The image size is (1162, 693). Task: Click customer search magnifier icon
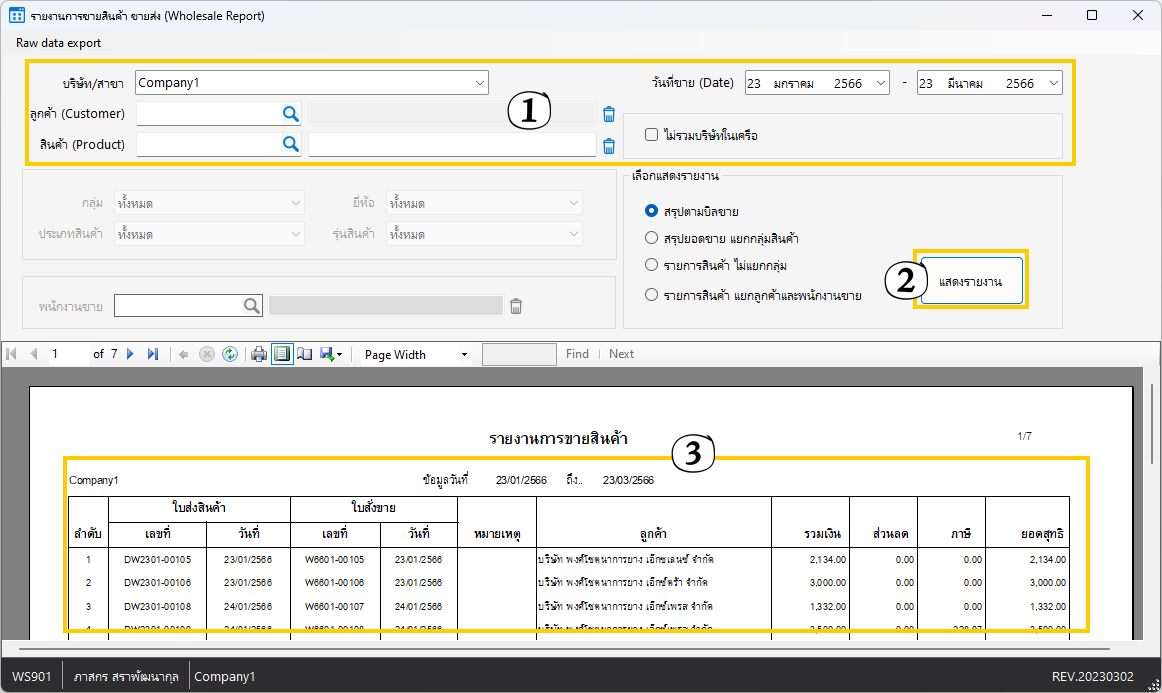(290, 114)
